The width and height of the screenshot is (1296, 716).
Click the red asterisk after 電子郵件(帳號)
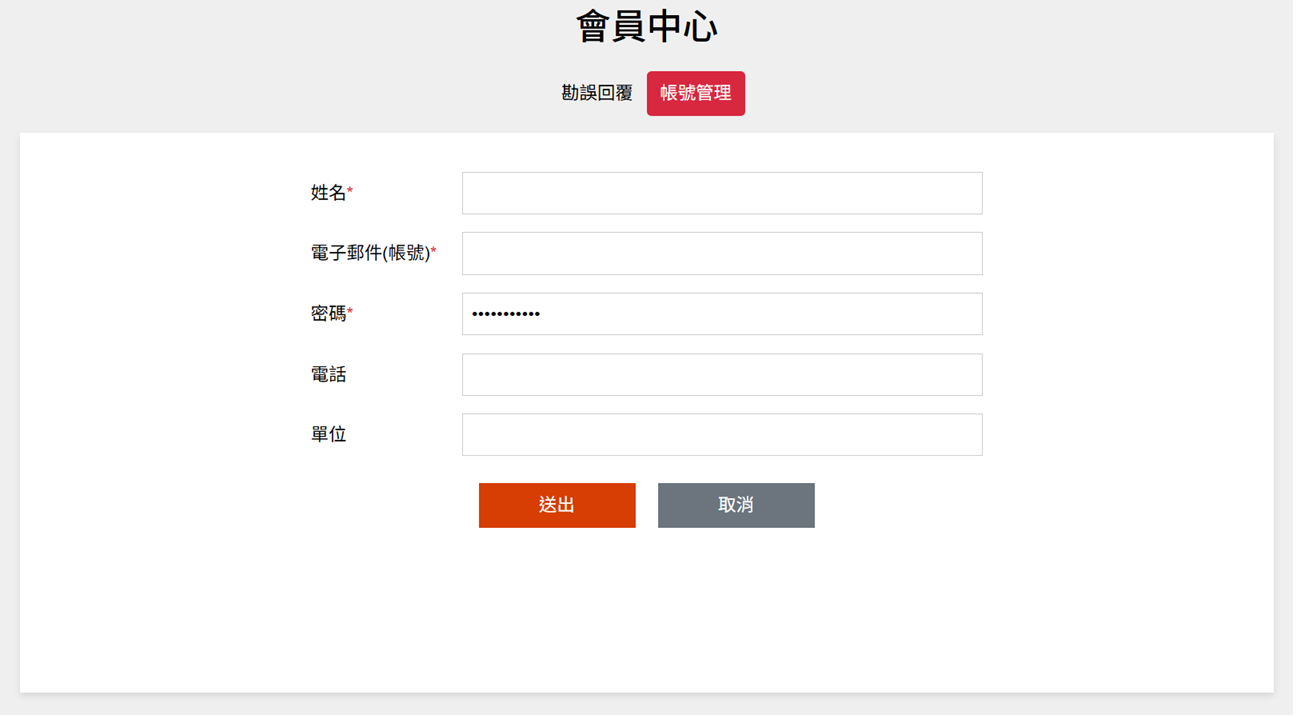coord(434,252)
